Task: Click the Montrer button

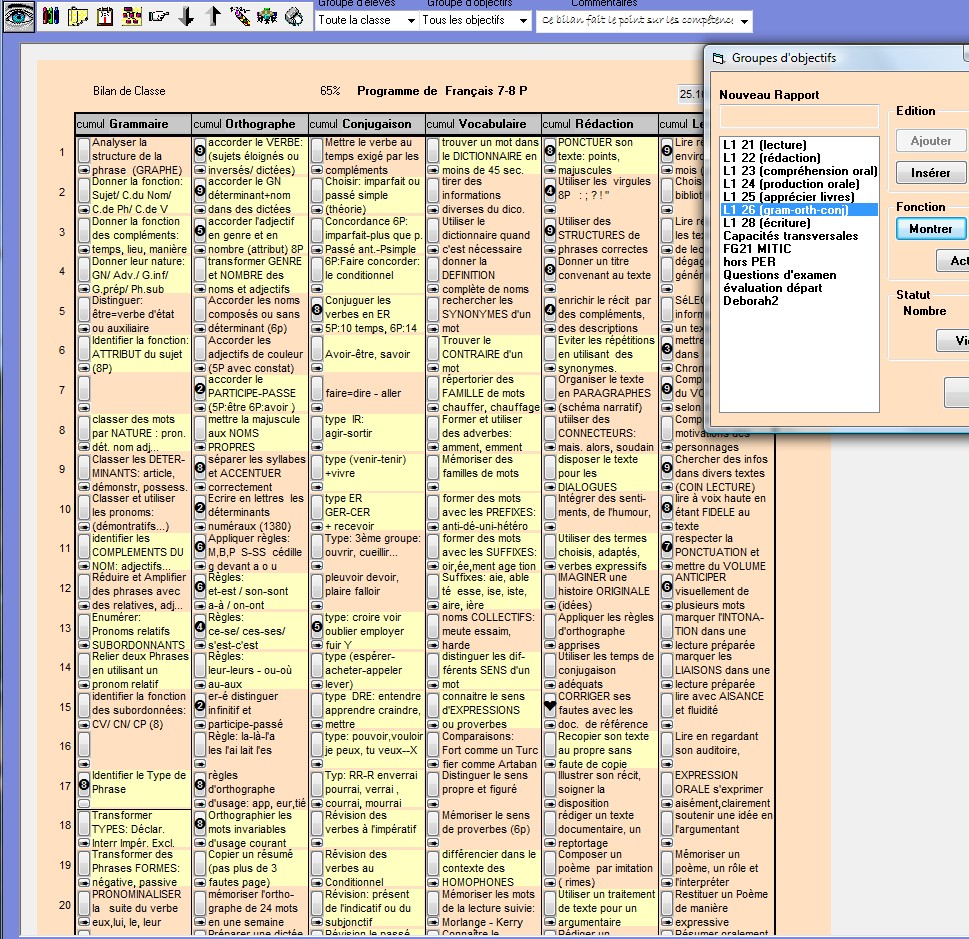Action: (x=931, y=229)
